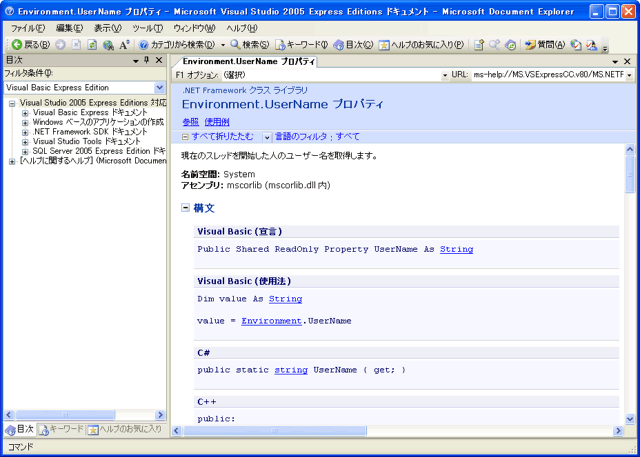The height and width of the screenshot is (457, 640).
Task: Open the Visual Basic Express Edition filter dropdown
Action: tap(160, 87)
